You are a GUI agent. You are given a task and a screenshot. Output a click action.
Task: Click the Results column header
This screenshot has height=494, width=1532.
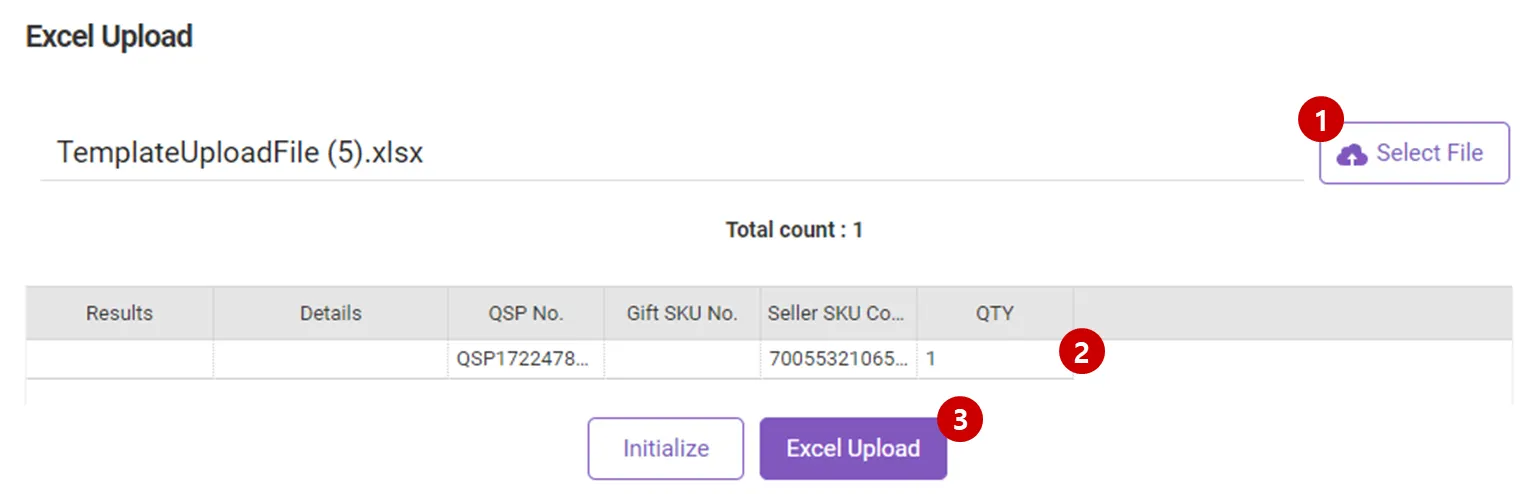click(119, 313)
